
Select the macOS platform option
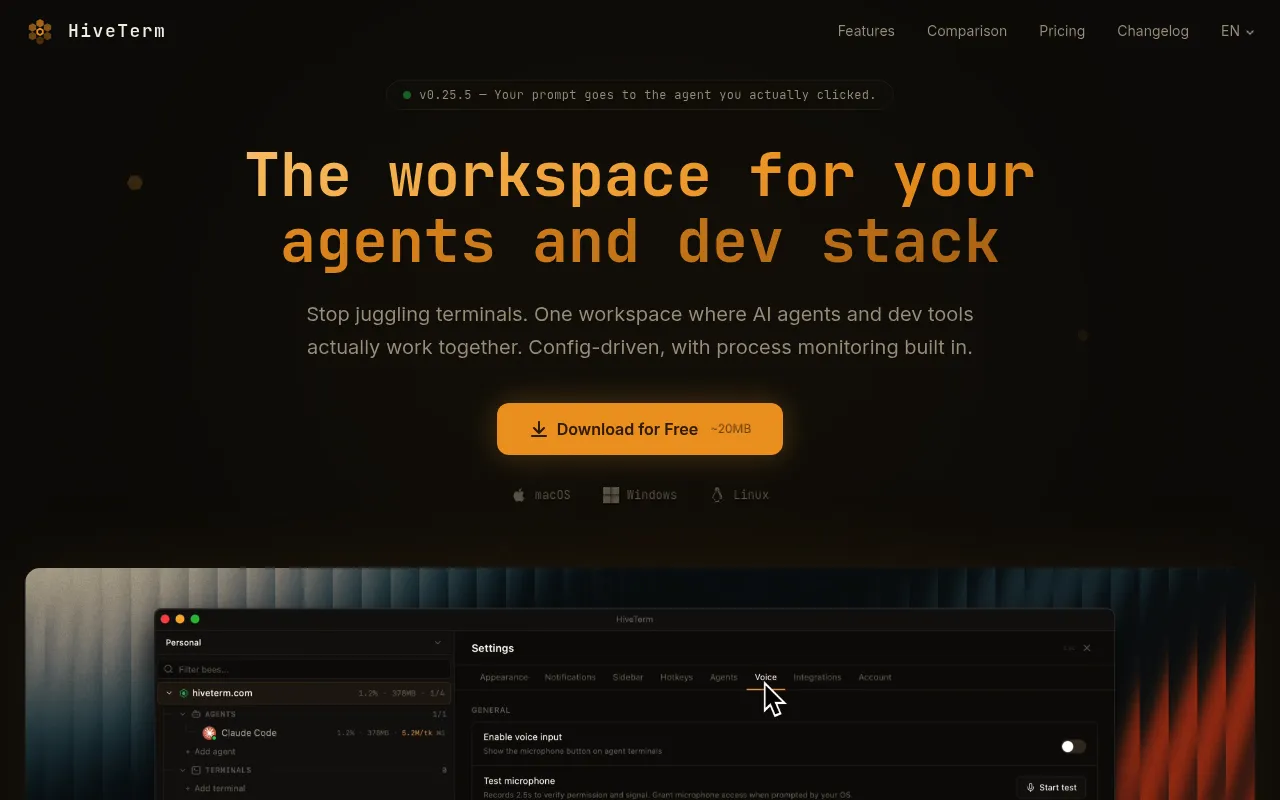click(x=541, y=495)
